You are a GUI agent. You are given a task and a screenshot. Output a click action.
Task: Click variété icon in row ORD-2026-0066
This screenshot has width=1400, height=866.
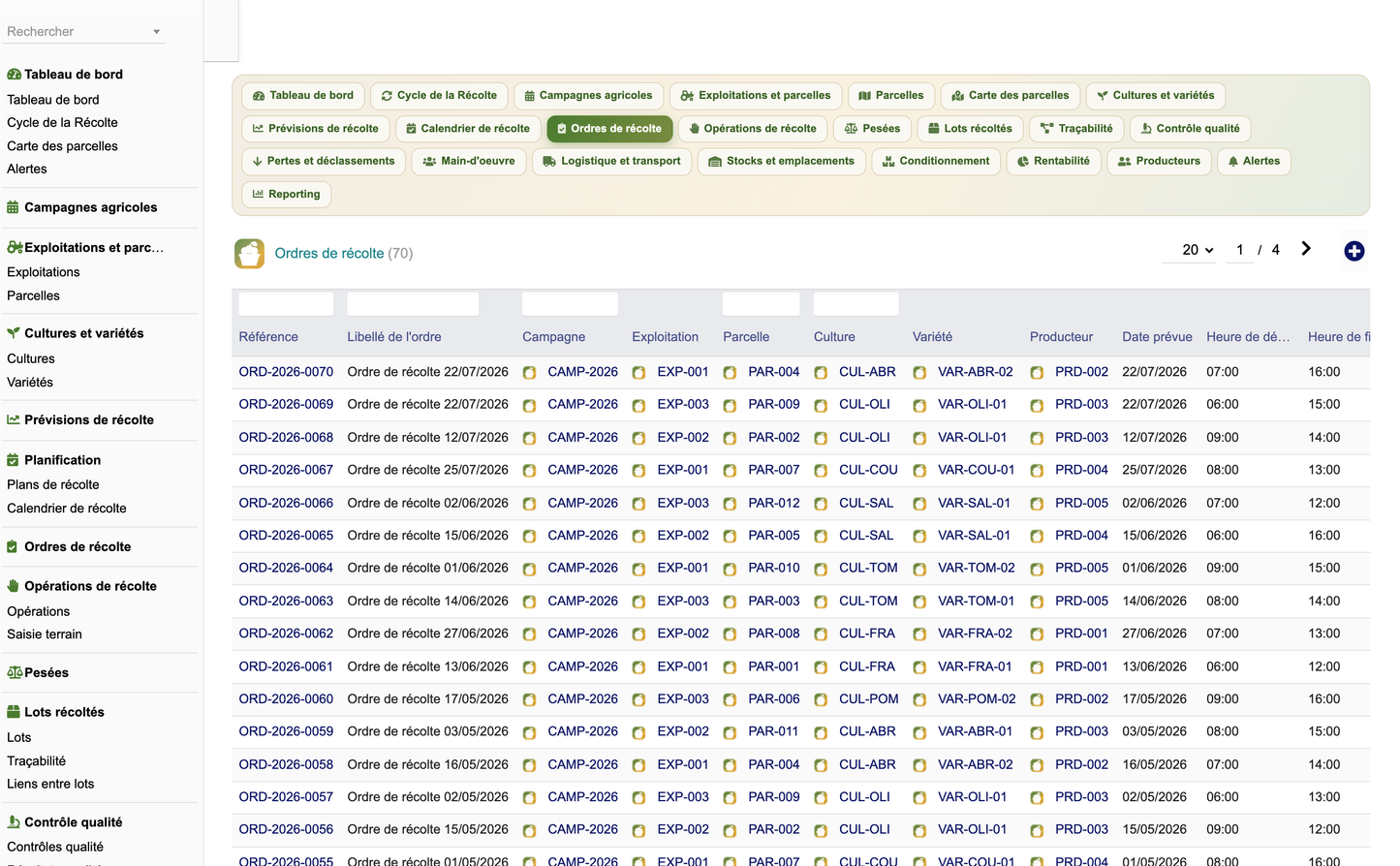pos(919,504)
